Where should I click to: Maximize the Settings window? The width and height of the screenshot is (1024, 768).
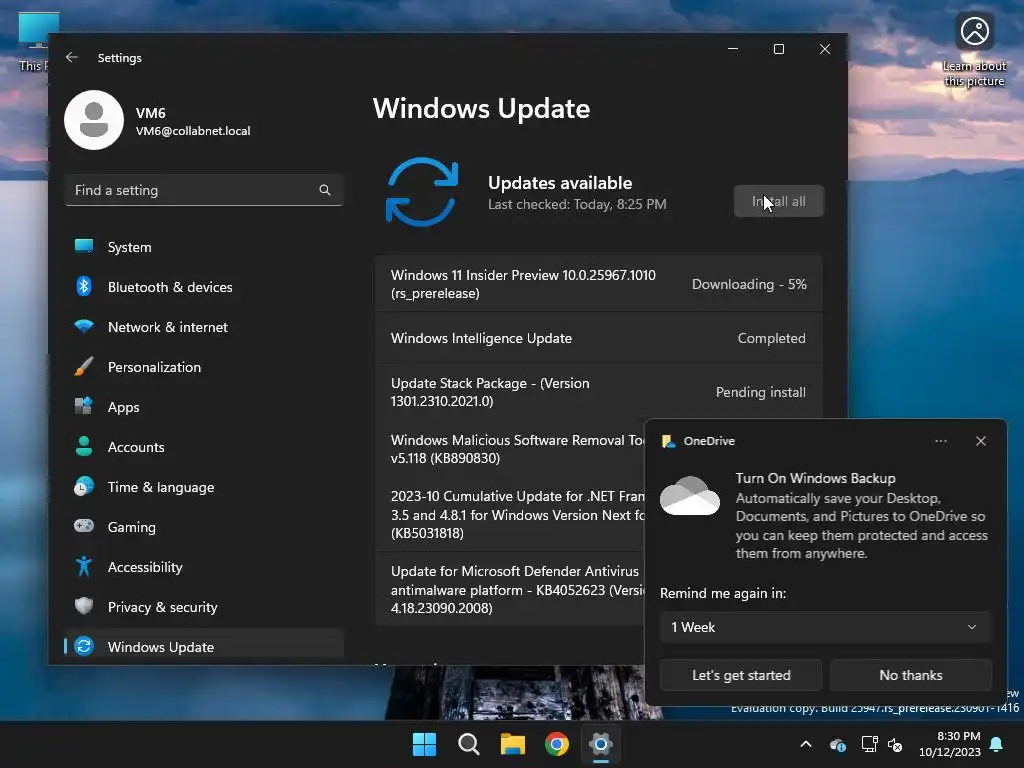coord(778,49)
